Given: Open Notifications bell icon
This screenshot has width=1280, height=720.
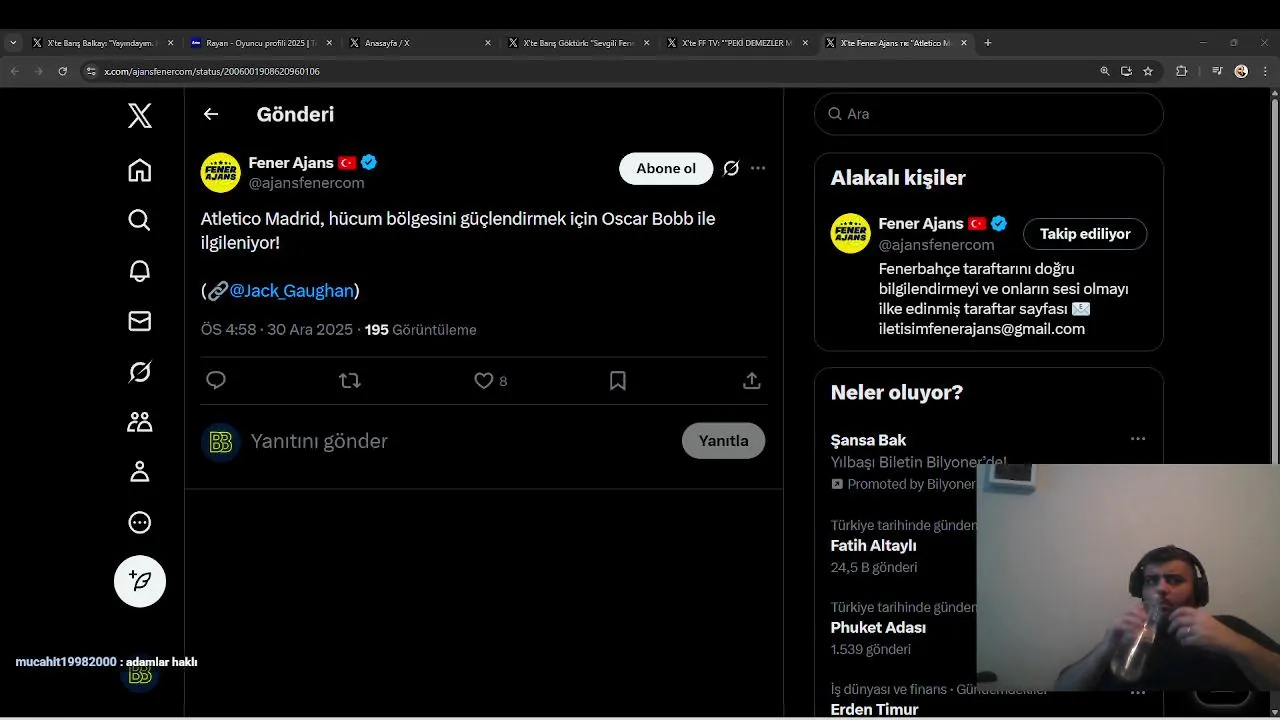Looking at the screenshot, I should coord(140,271).
